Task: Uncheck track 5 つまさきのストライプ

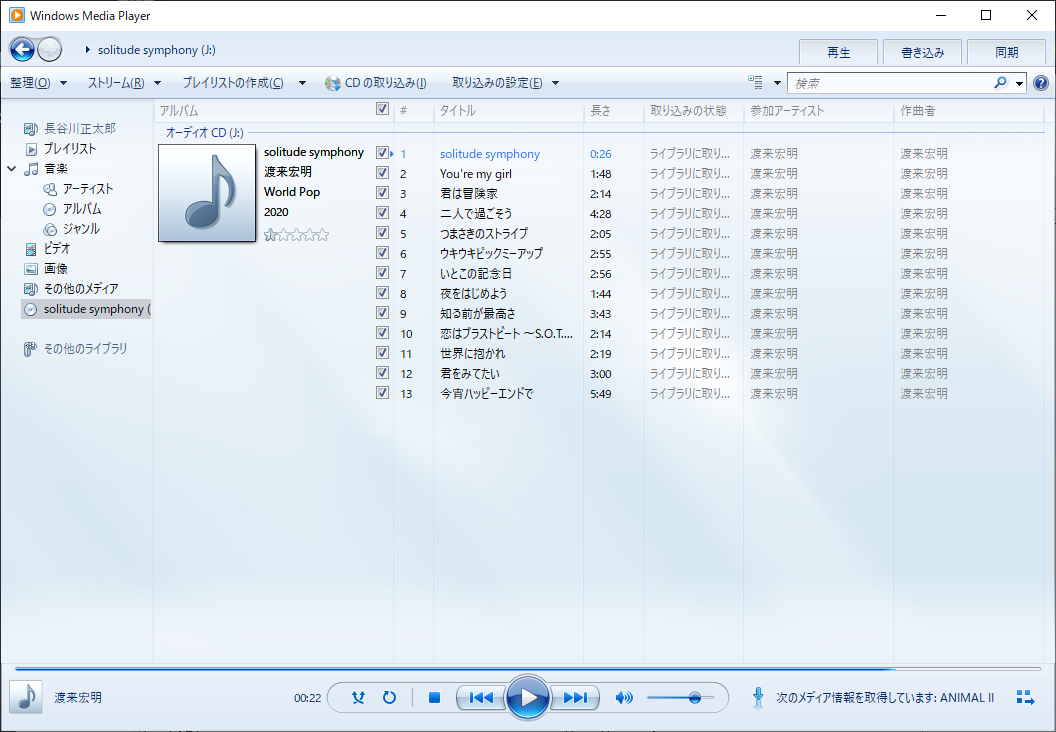Action: coord(382,232)
